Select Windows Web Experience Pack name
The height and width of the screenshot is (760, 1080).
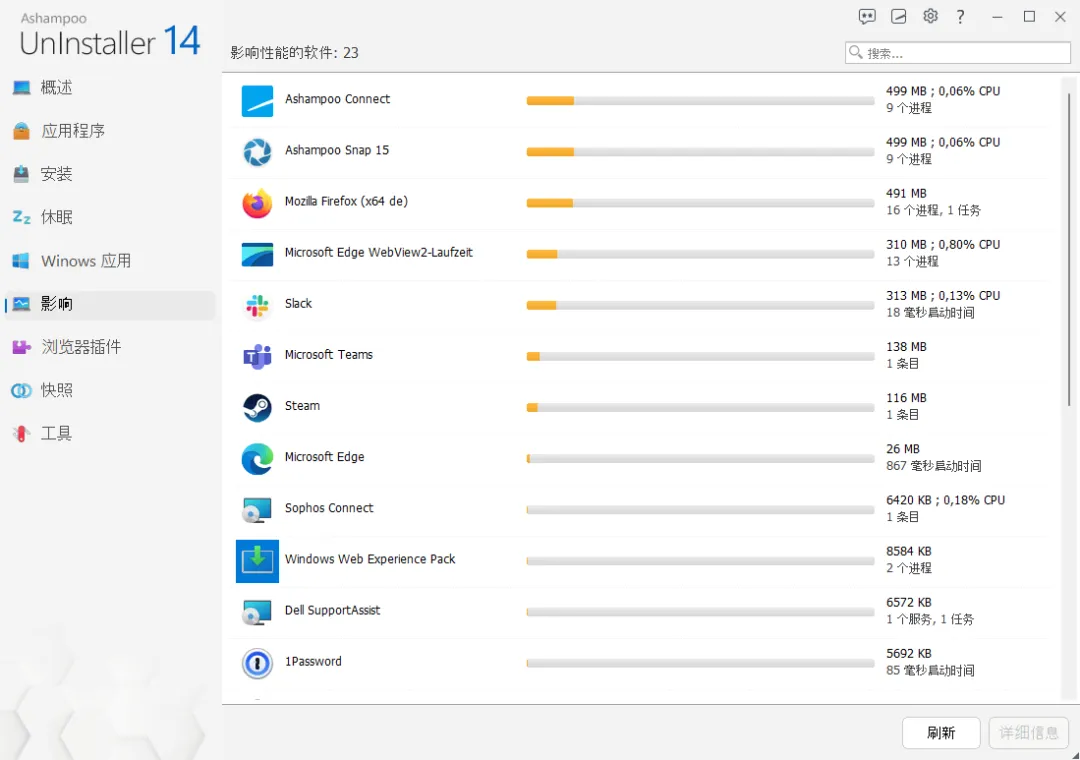pos(370,559)
